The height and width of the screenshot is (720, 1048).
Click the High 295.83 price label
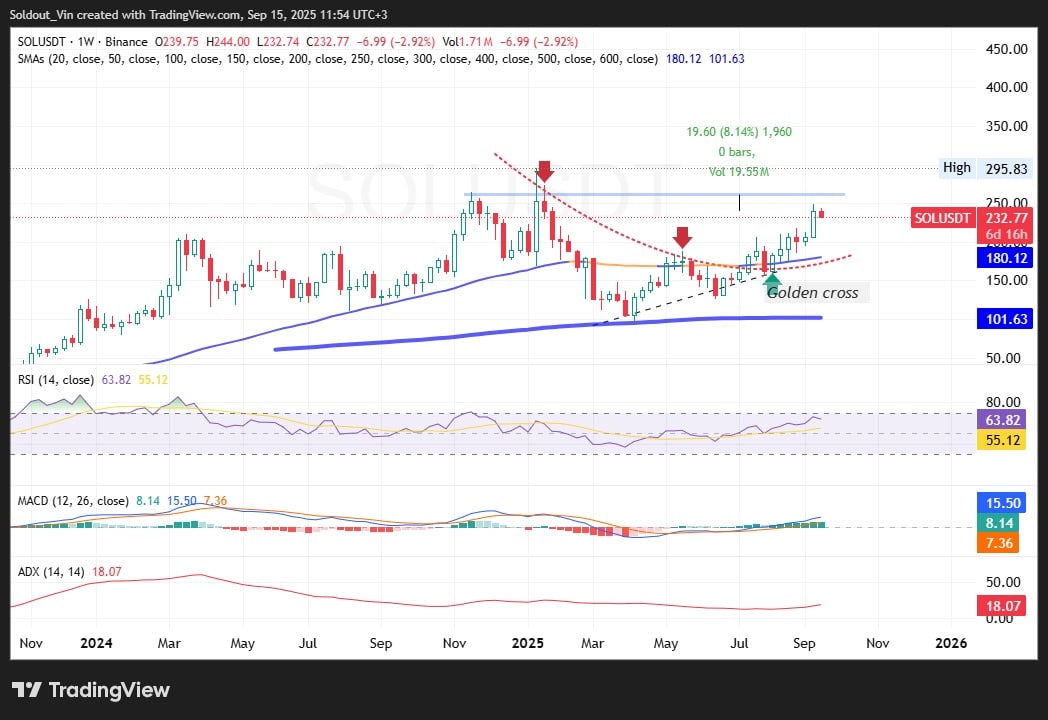(984, 168)
